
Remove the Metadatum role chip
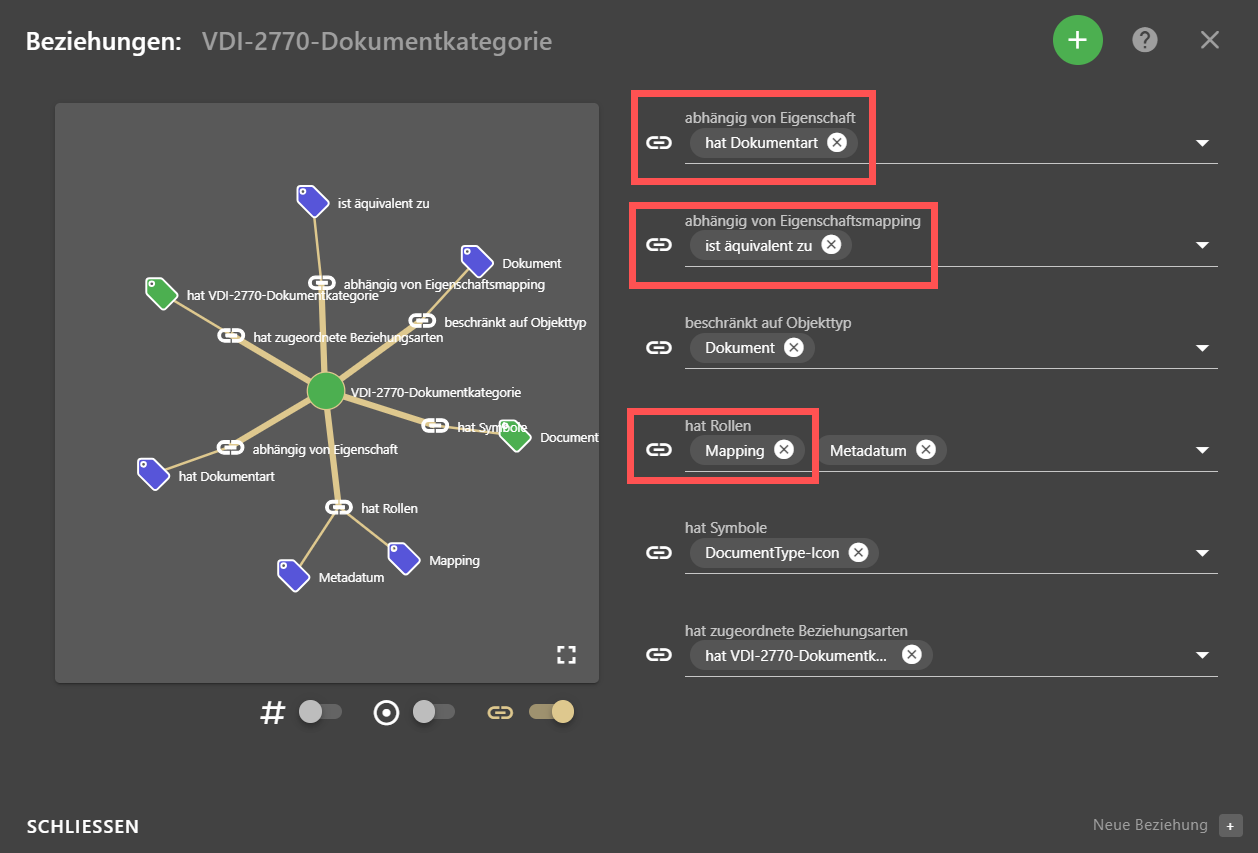point(926,450)
